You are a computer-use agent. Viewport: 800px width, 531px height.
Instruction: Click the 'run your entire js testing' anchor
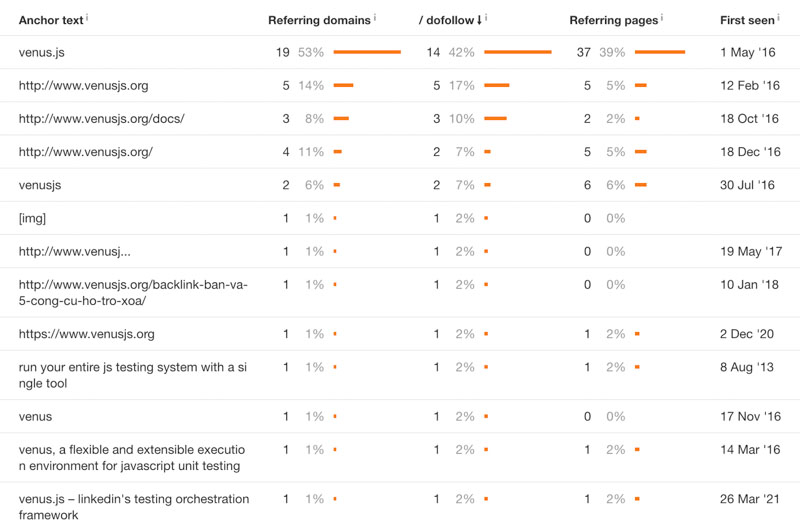point(132,375)
